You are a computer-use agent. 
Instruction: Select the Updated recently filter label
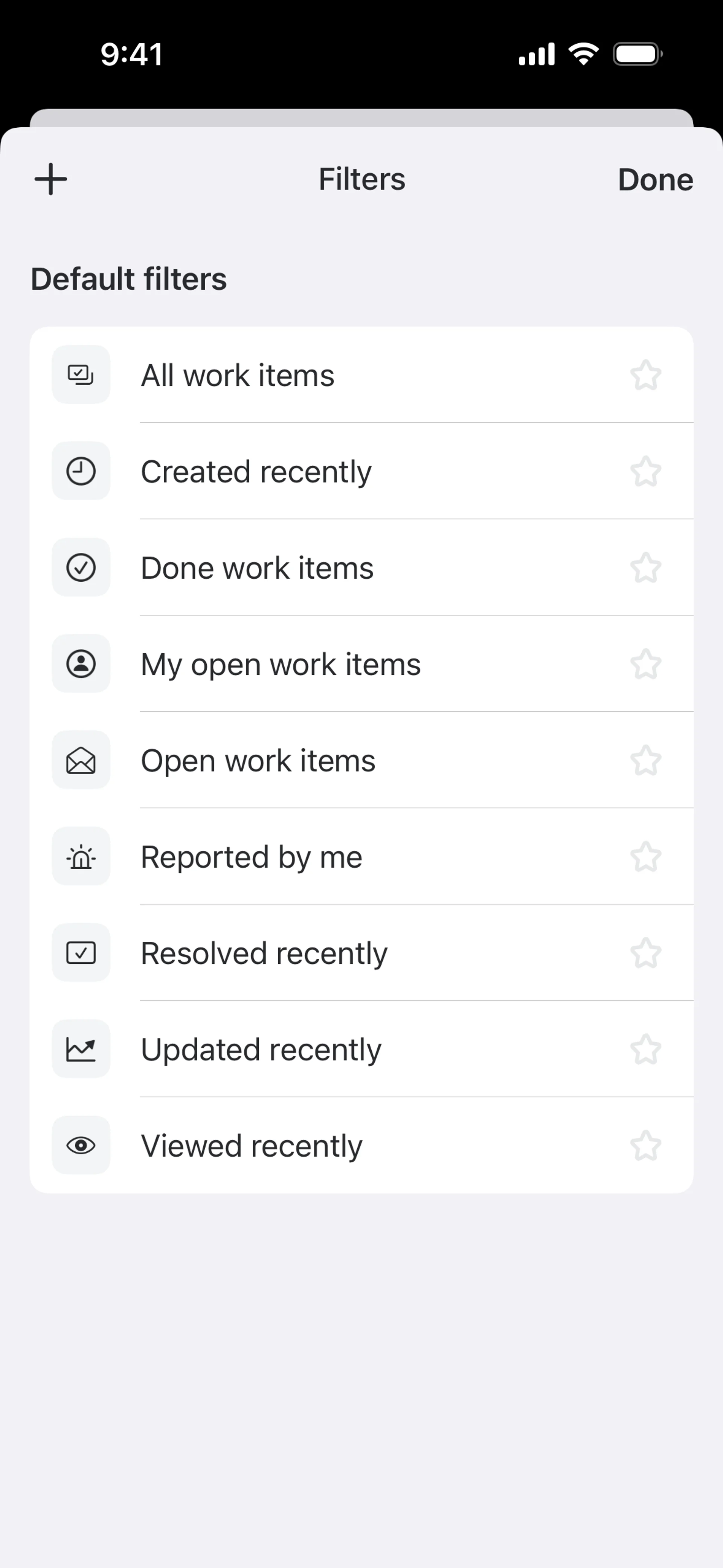coord(261,1049)
